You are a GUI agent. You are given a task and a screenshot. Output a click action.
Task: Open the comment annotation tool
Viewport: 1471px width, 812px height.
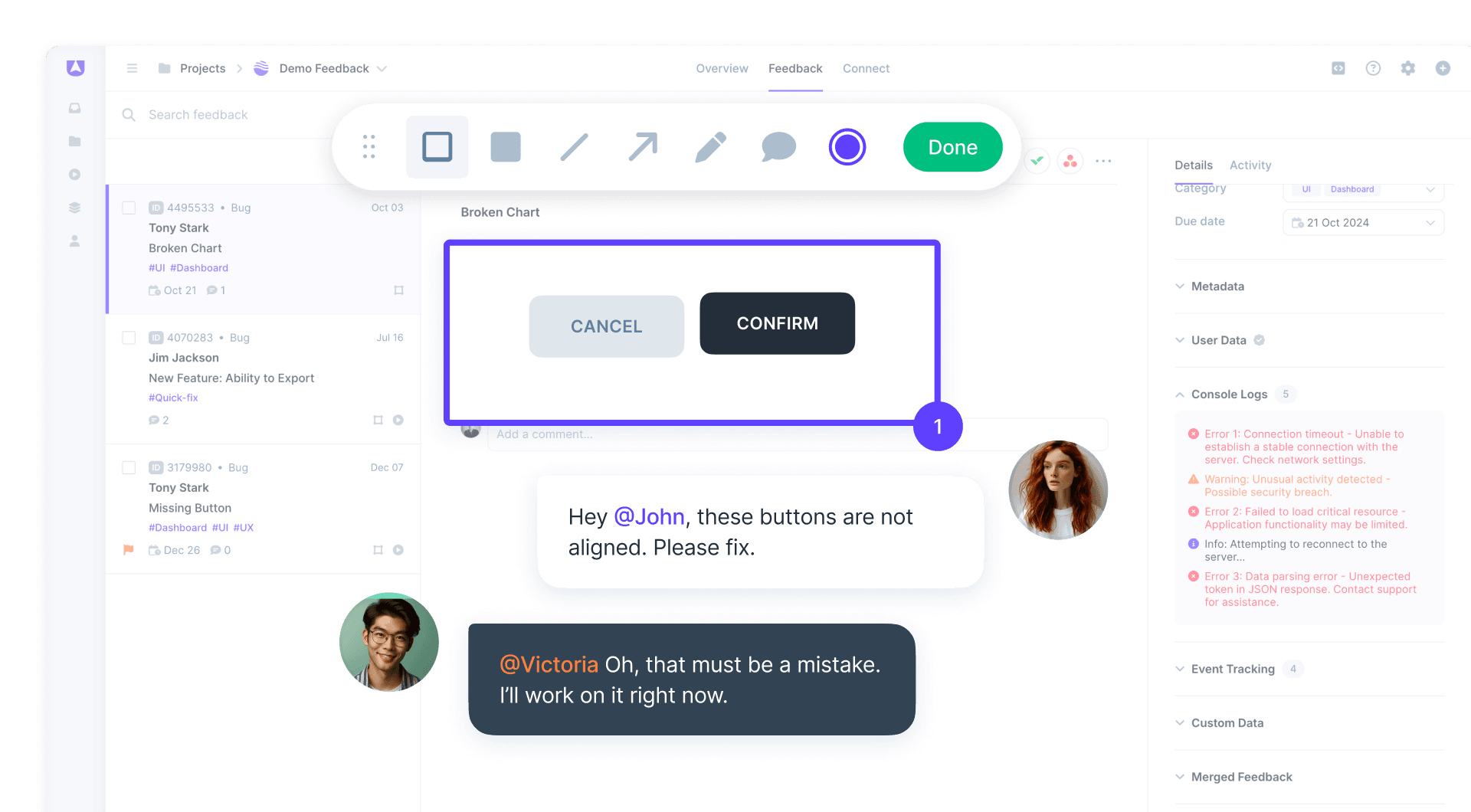click(778, 146)
